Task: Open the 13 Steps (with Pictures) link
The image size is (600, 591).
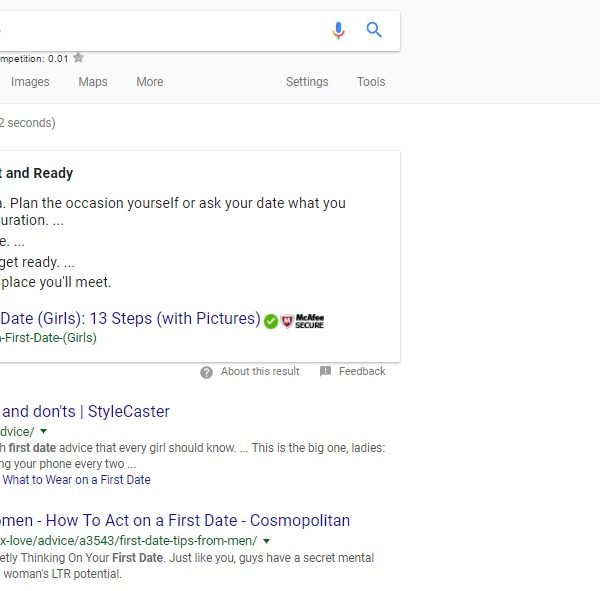Action: (130, 318)
